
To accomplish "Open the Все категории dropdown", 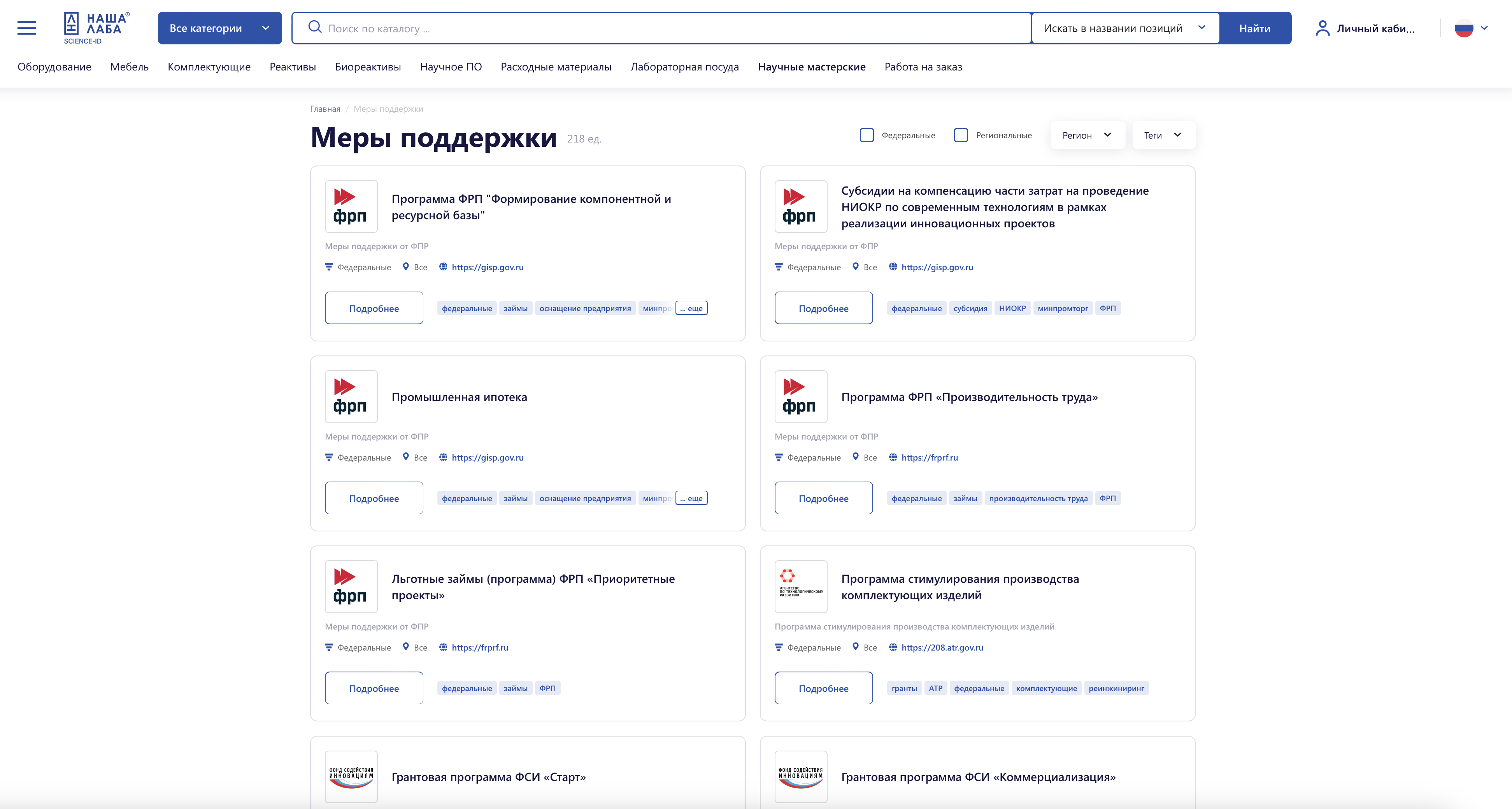I will click(x=219, y=28).
